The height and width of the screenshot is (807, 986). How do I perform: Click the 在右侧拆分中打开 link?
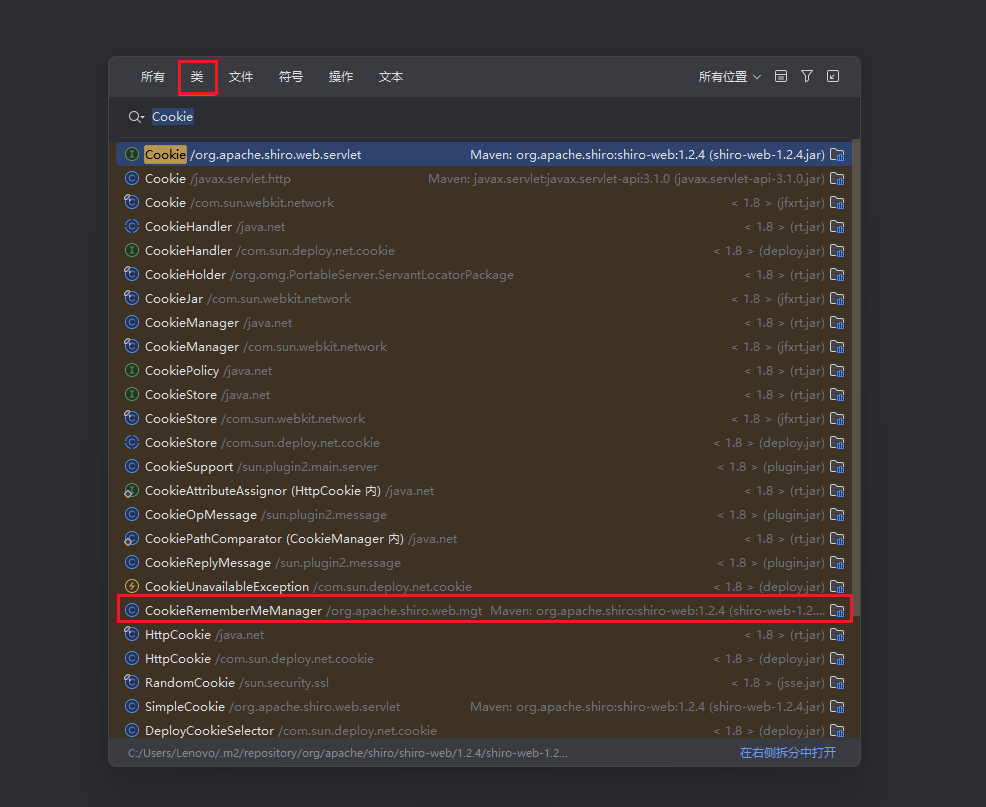pyautogui.click(x=787, y=753)
